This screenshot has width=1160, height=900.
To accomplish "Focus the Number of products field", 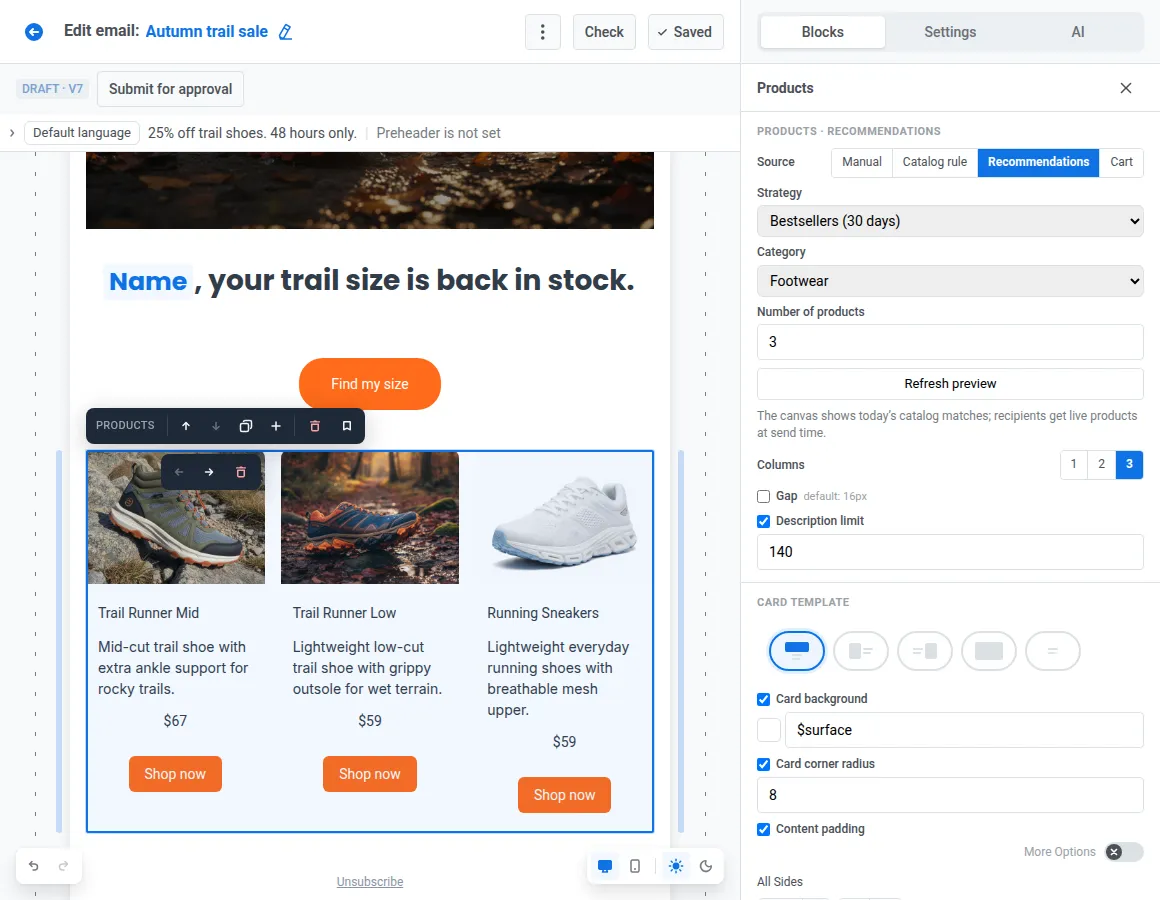I will [x=950, y=342].
